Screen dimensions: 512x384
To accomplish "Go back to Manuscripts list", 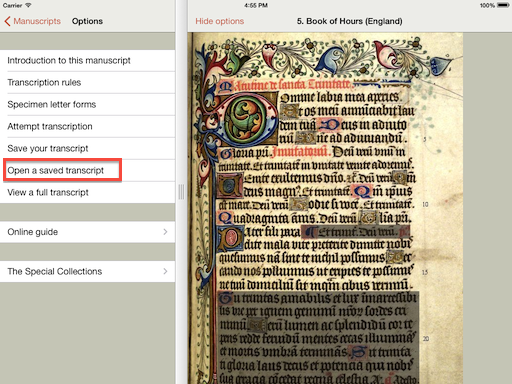I will coord(33,21).
